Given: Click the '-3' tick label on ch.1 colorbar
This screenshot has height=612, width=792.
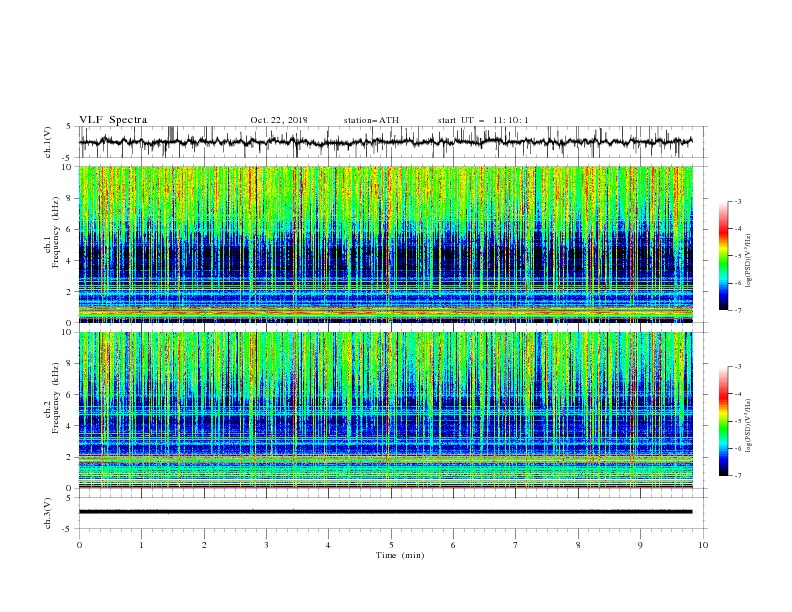Looking at the screenshot, I should (x=738, y=201).
